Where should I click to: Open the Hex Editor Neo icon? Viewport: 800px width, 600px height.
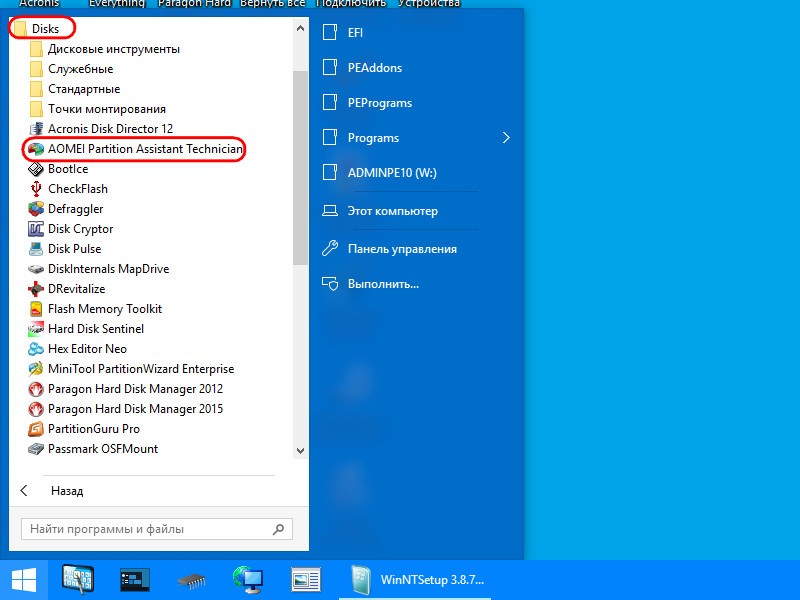coord(36,349)
